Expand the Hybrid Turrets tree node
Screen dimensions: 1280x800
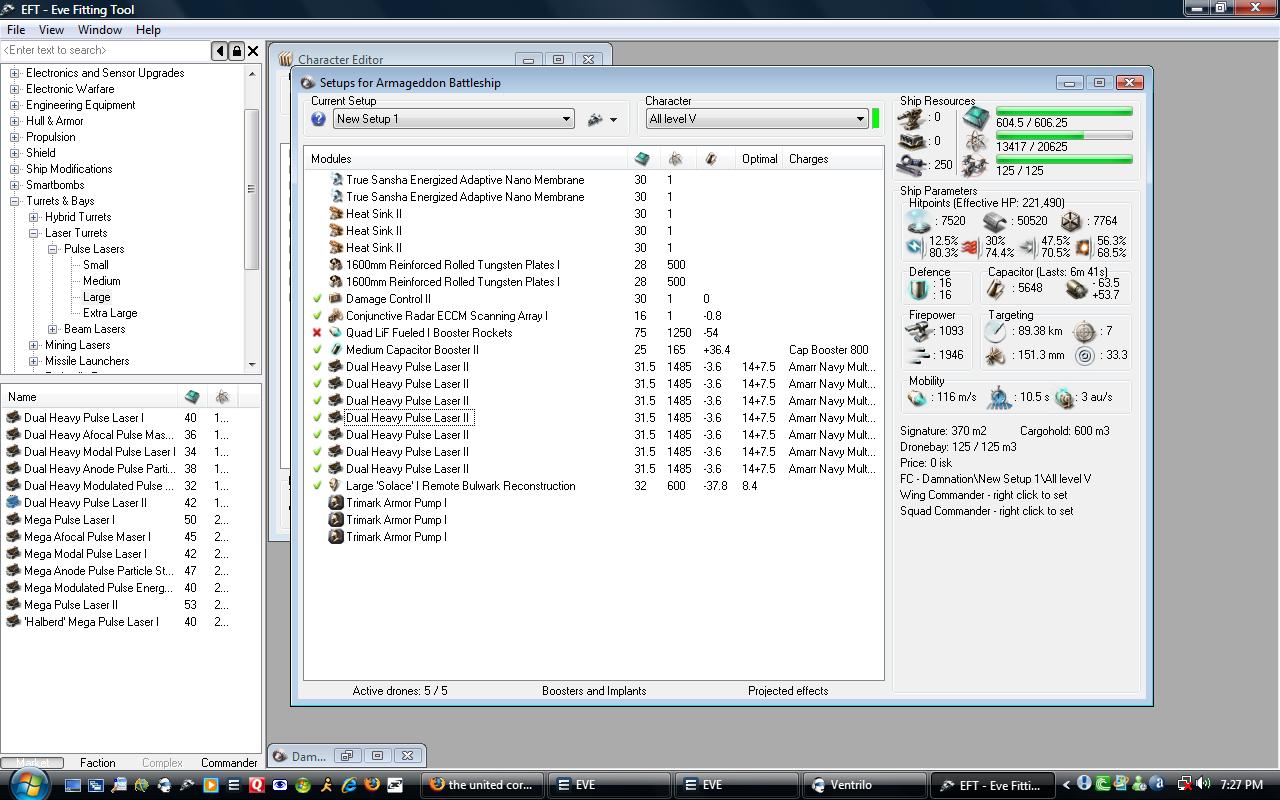(x=34, y=217)
